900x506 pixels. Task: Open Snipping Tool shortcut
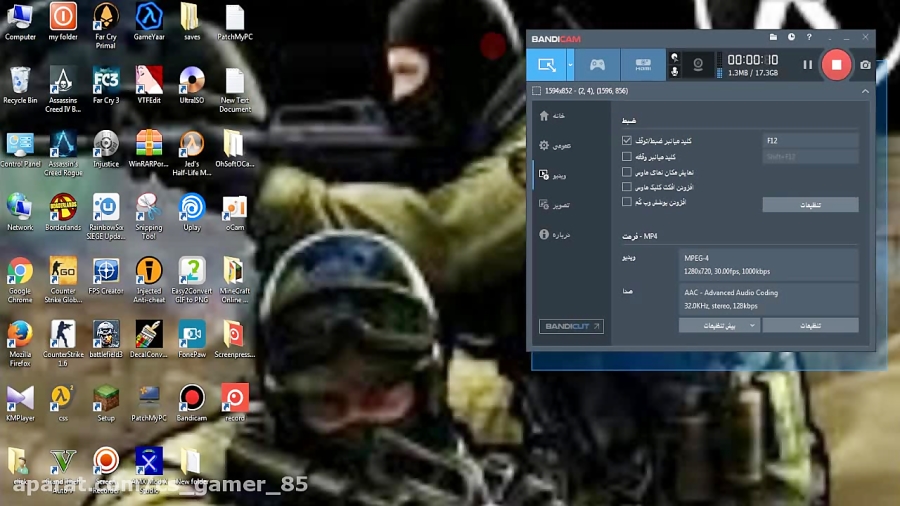pos(149,217)
